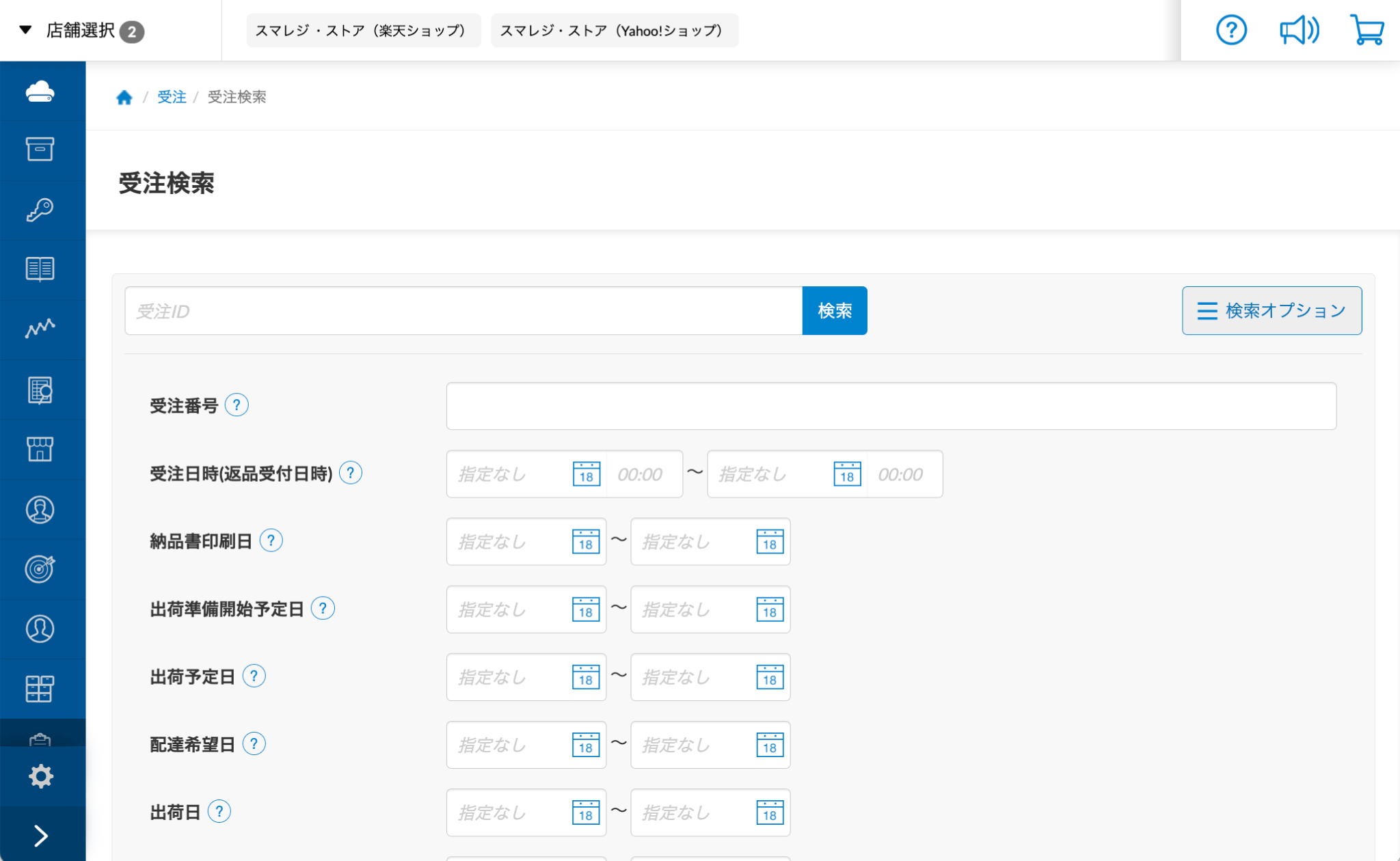Click the target icon in the sidebar
This screenshot has width=1400, height=861.
point(42,569)
